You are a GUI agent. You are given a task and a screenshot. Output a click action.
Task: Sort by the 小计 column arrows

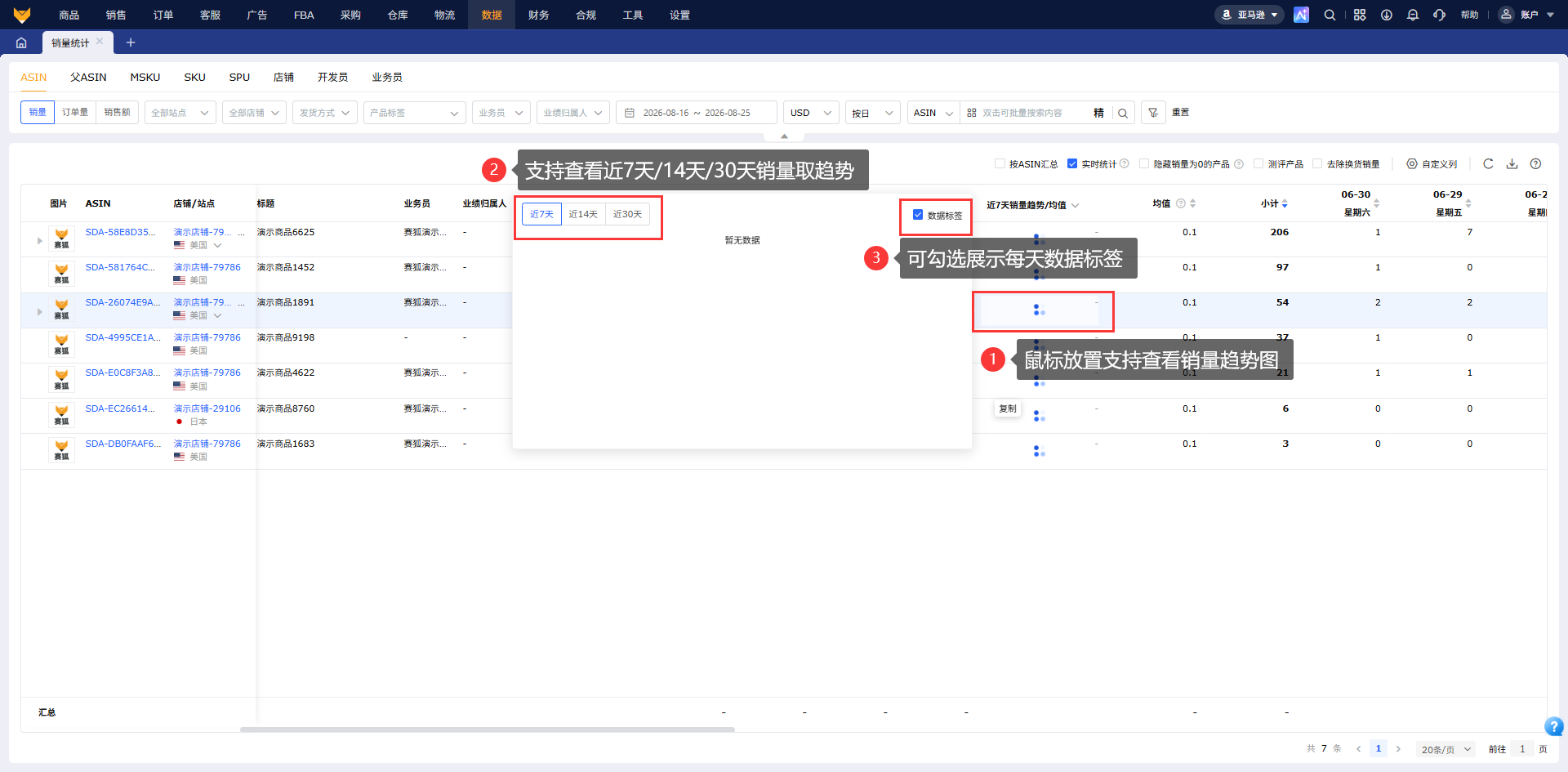tap(1285, 203)
